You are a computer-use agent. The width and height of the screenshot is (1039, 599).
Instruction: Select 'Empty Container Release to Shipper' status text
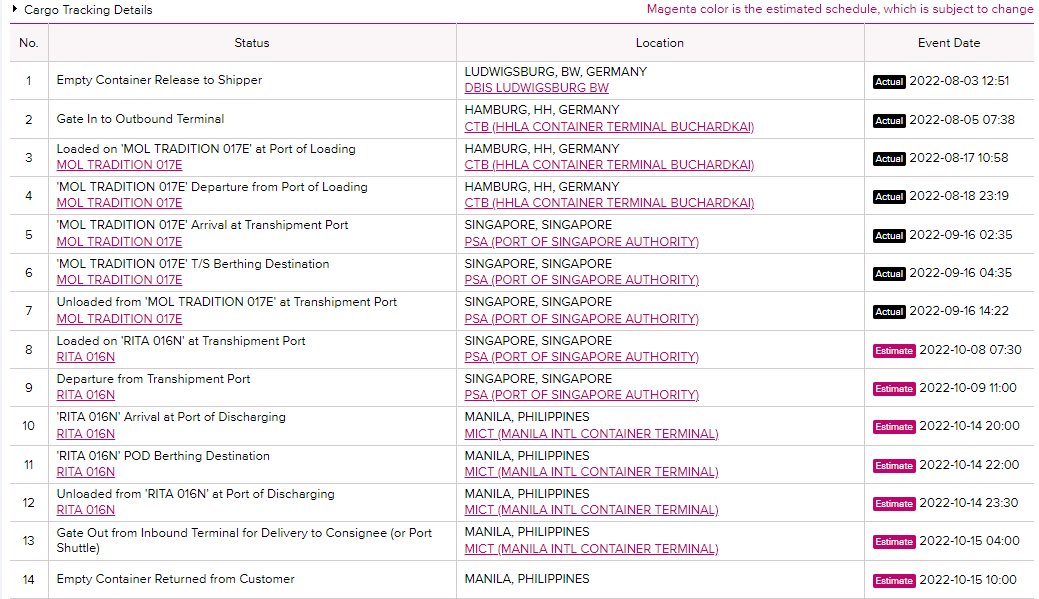pyautogui.click(x=159, y=80)
